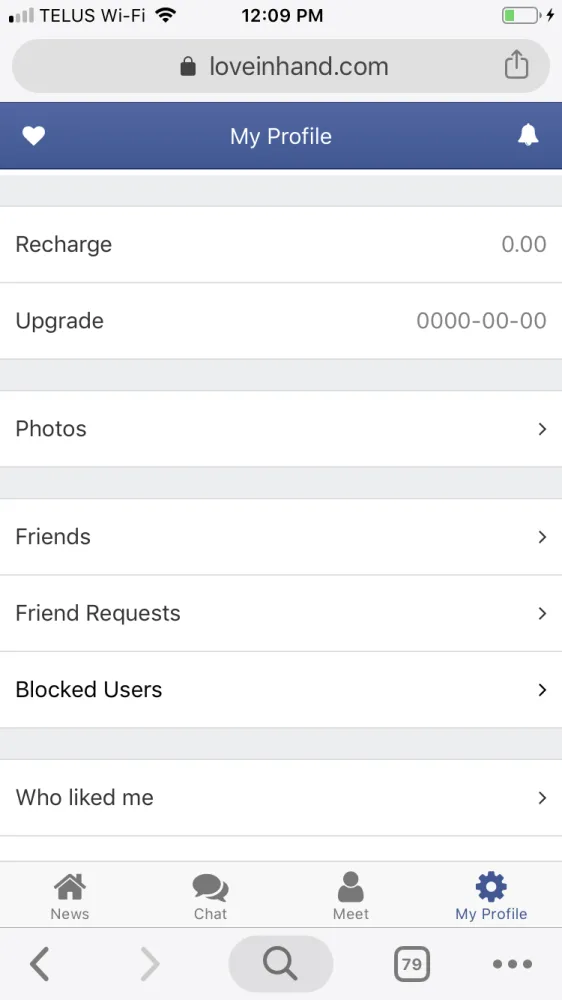The height and width of the screenshot is (1000, 562).
Task: Open Who liked me
Action: pos(281,798)
